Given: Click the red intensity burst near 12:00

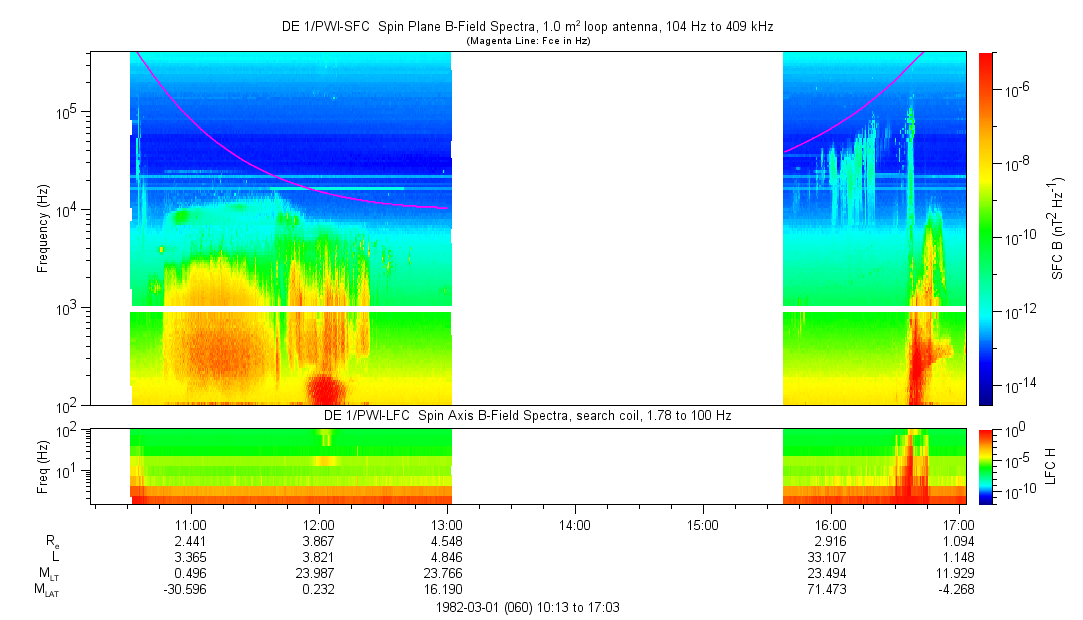Looking at the screenshot, I should tap(323, 389).
